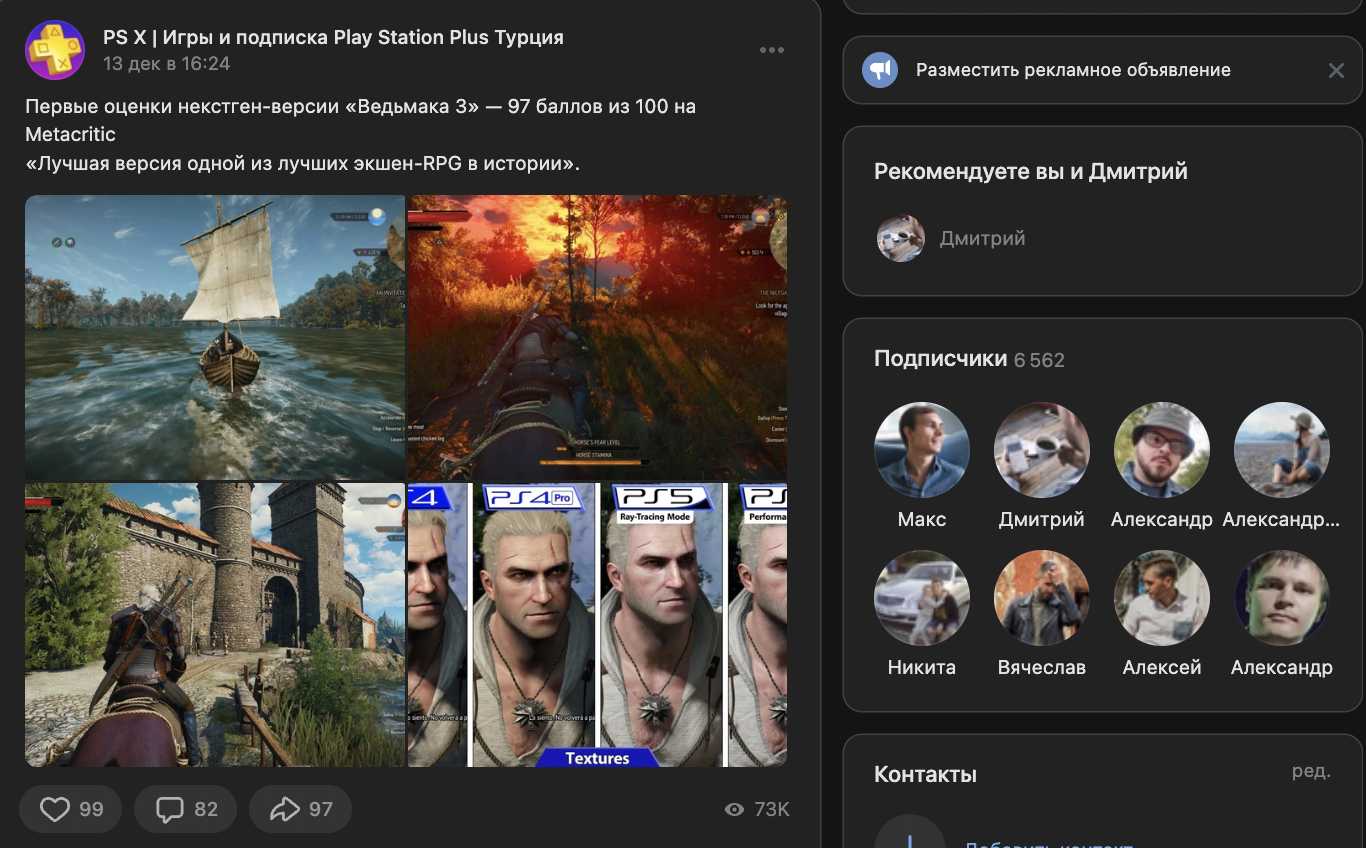1366x848 pixels.
Task: Click the PS X community name link
Action: [x=333, y=37]
